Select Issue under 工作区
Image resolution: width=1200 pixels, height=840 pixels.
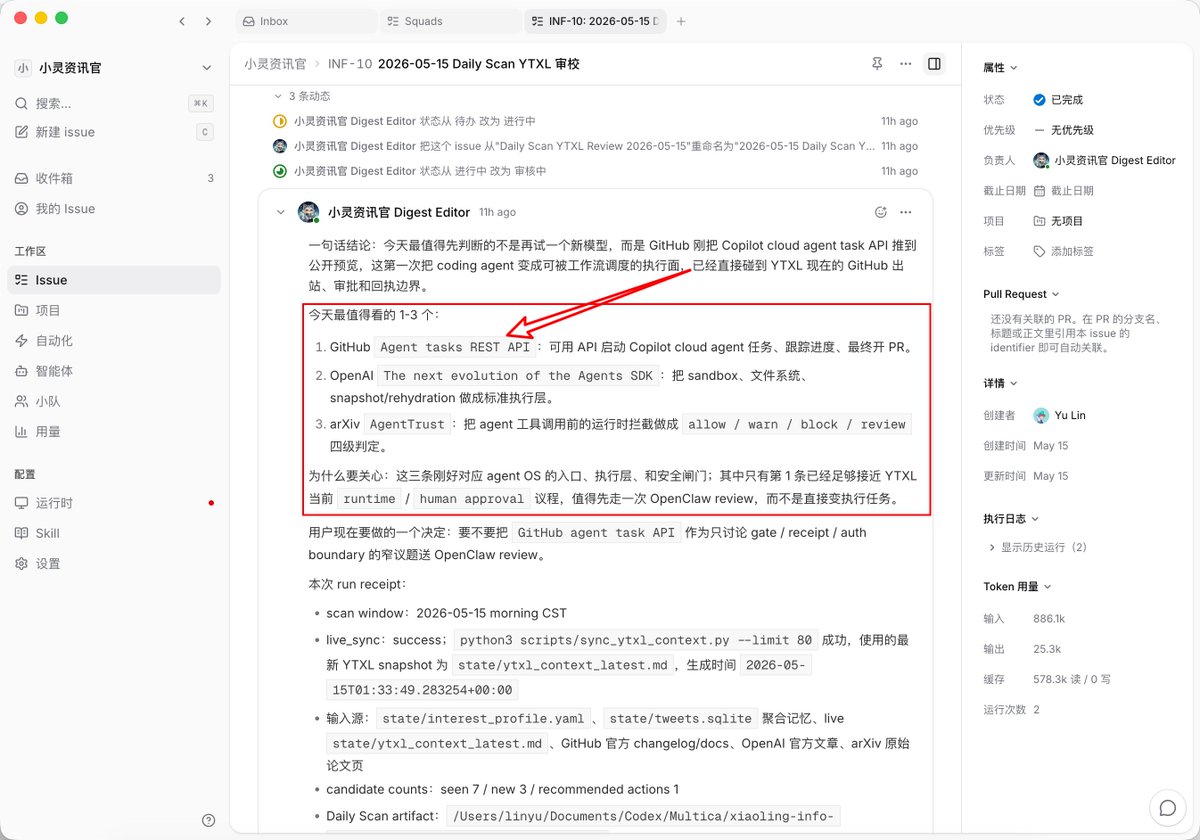click(x=114, y=280)
